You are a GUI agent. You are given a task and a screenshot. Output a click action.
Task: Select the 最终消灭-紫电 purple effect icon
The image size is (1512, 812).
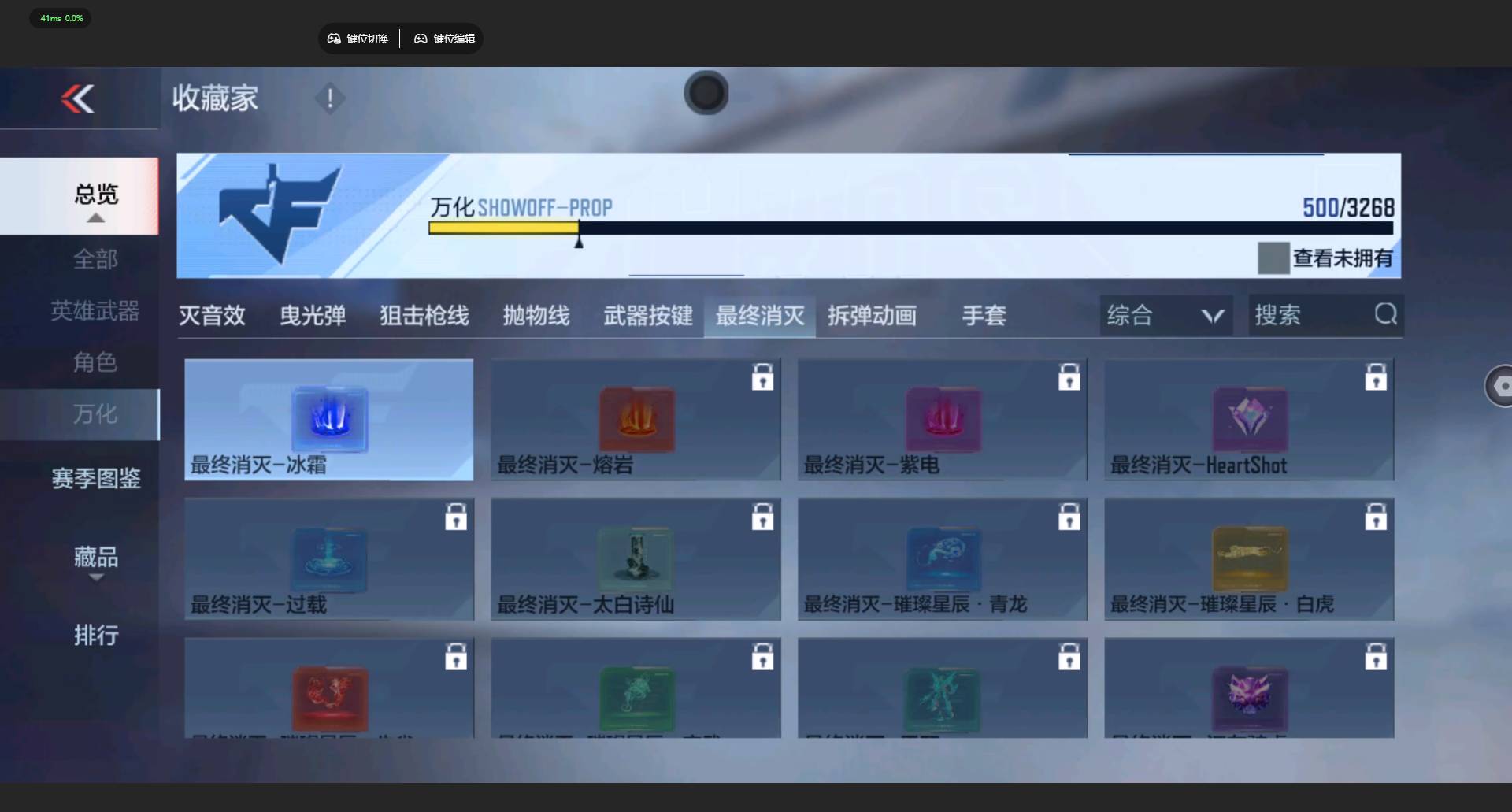tap(943, 417)
